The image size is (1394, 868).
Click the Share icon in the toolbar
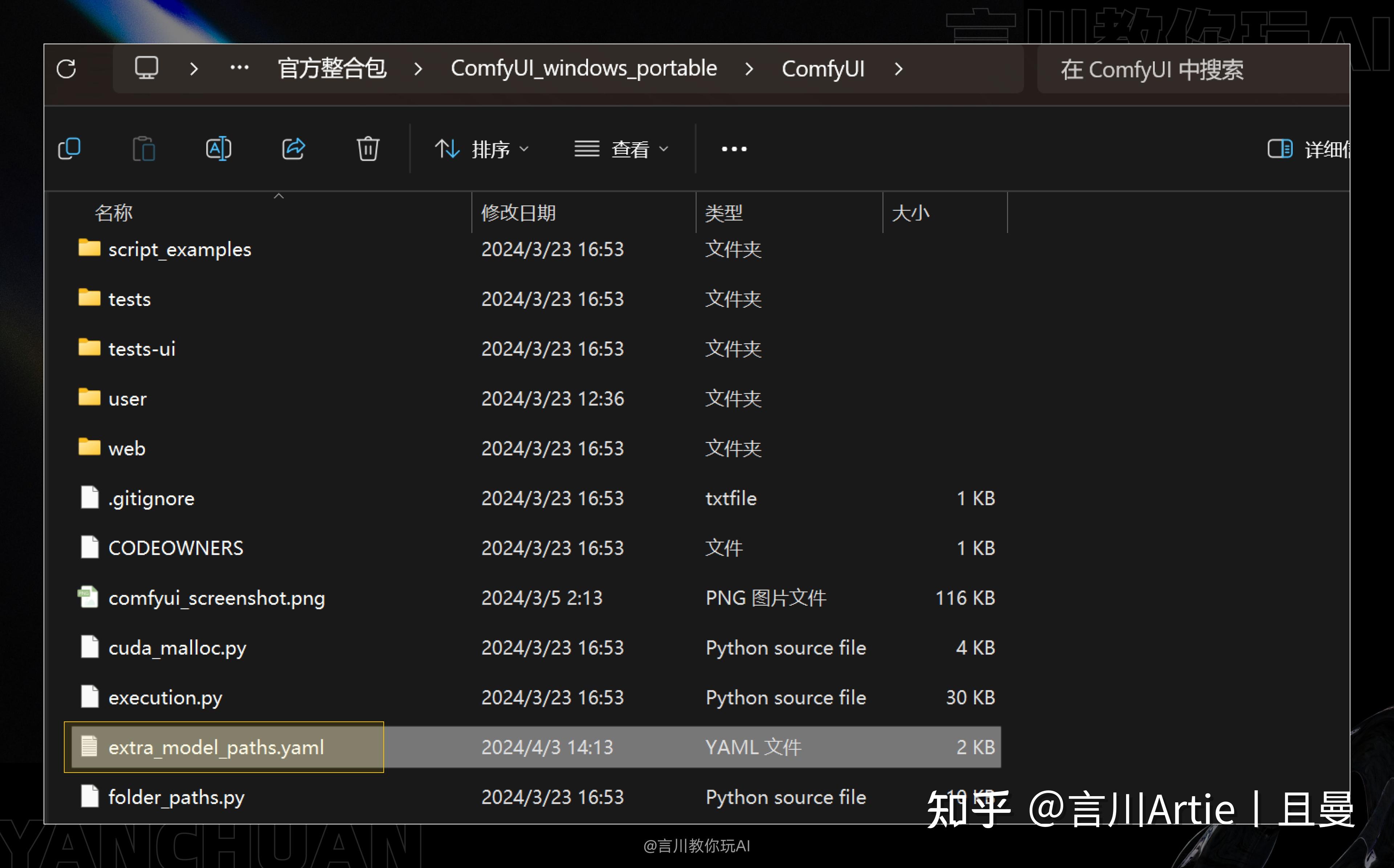(x=293, y=149)
